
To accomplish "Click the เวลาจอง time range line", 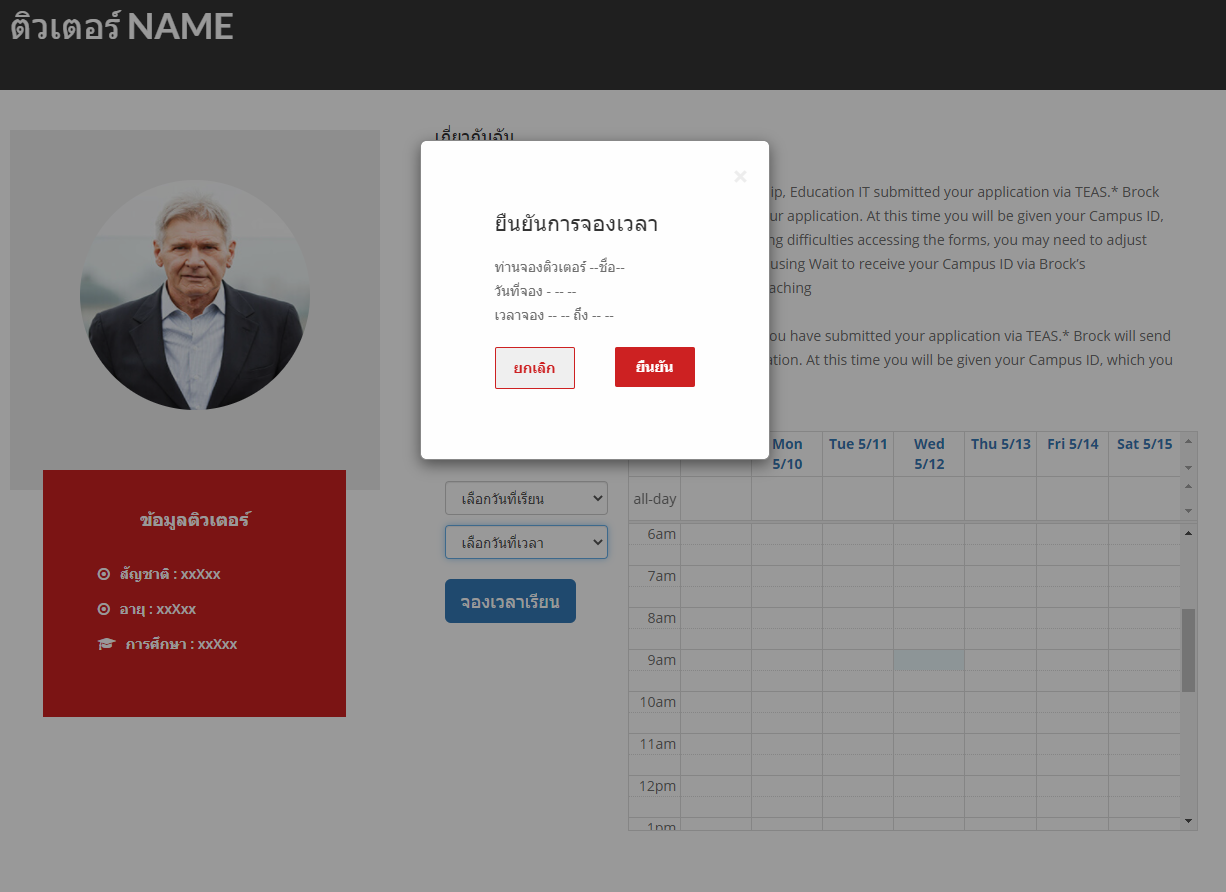I will (x=554, y=315).
